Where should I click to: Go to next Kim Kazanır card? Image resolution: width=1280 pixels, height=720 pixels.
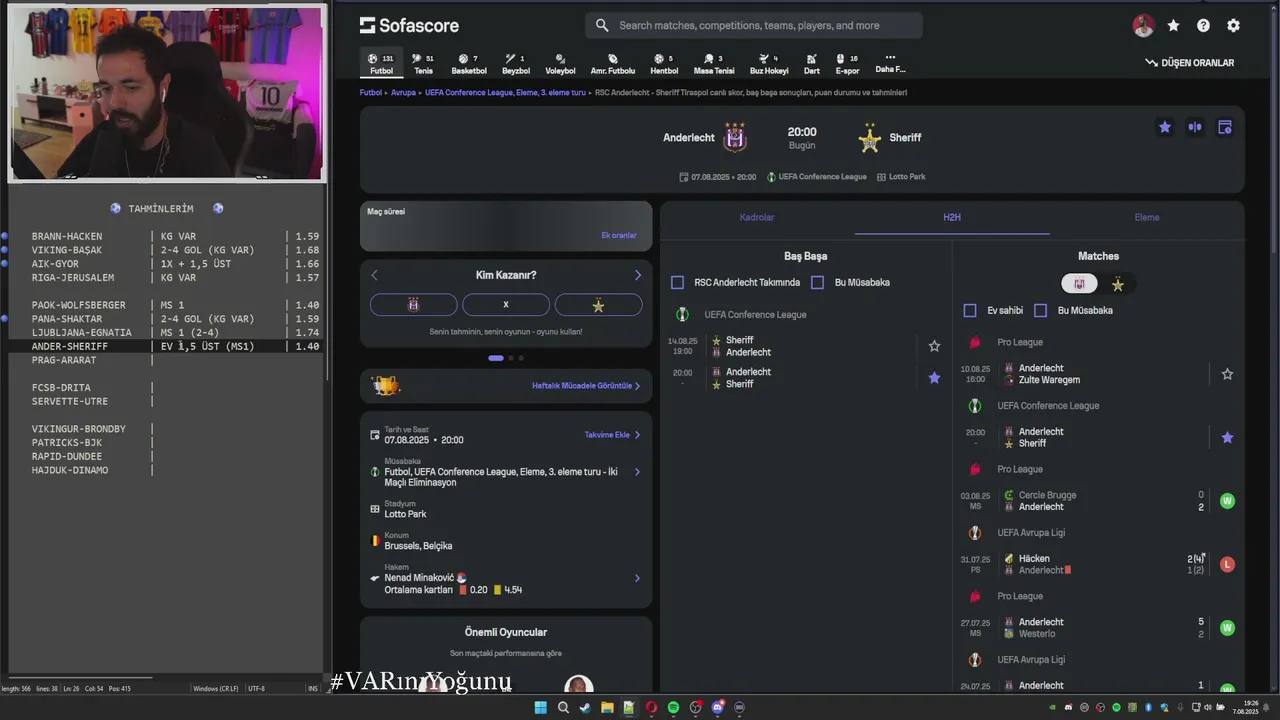coord(637,275)
